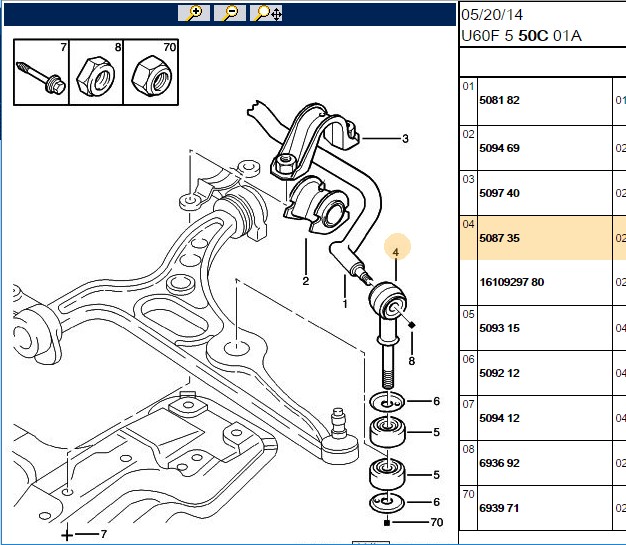Click part number 5093 15
This screenshot has height=545, width=626.
tap(499, 328)
